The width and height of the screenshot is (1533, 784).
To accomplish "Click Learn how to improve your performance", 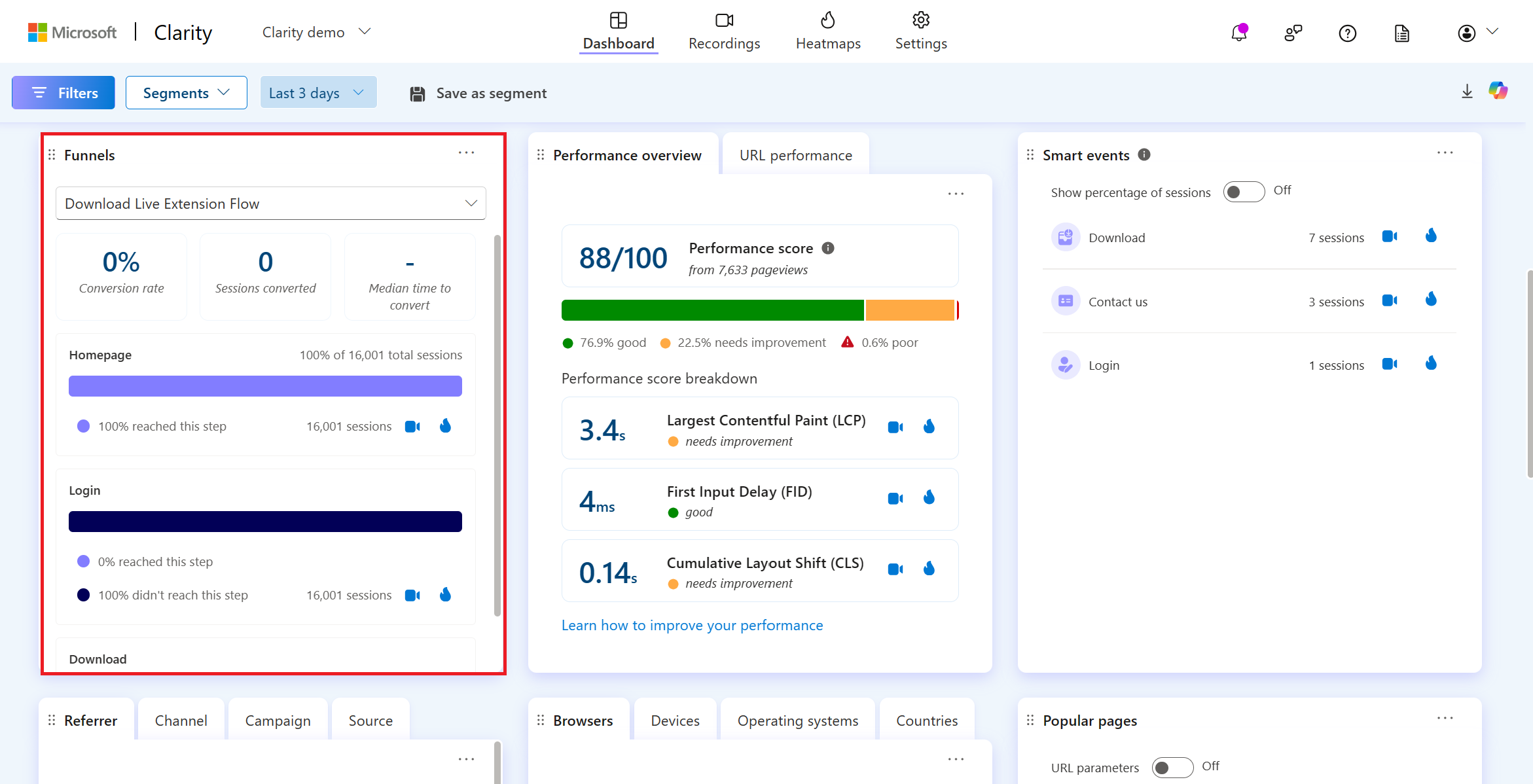I will pyautogui.click(x=692, y=625).
